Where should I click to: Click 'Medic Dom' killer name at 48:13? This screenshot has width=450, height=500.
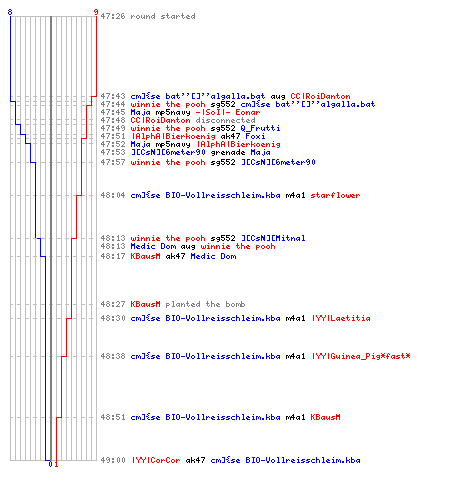click(153, 246)
